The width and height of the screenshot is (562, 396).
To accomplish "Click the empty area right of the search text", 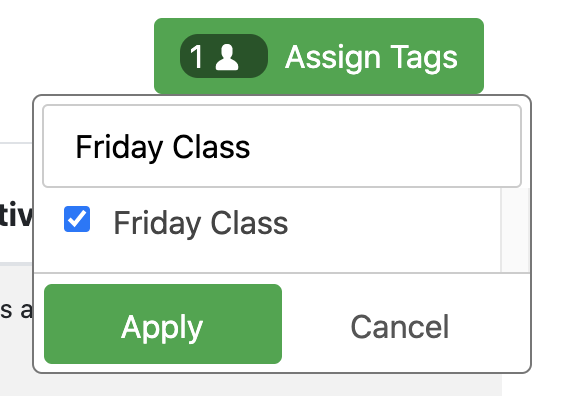I will 385,146.
